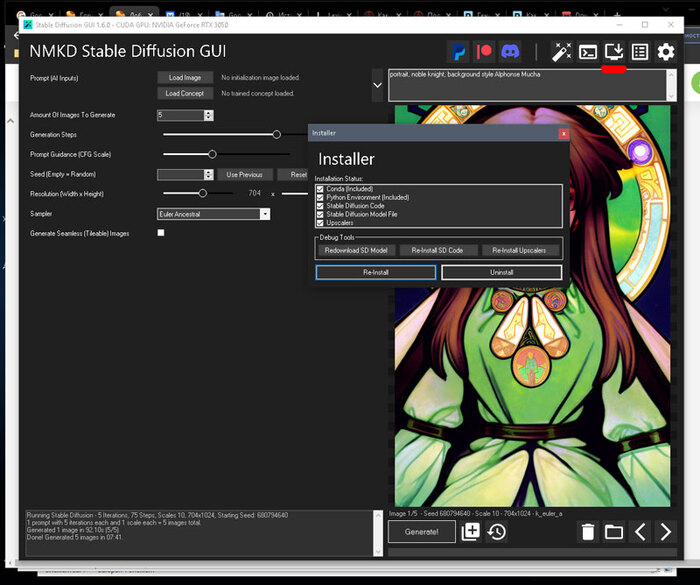Open the prompt history clock icon
This screenshot has width=700, height=585.
497,532
